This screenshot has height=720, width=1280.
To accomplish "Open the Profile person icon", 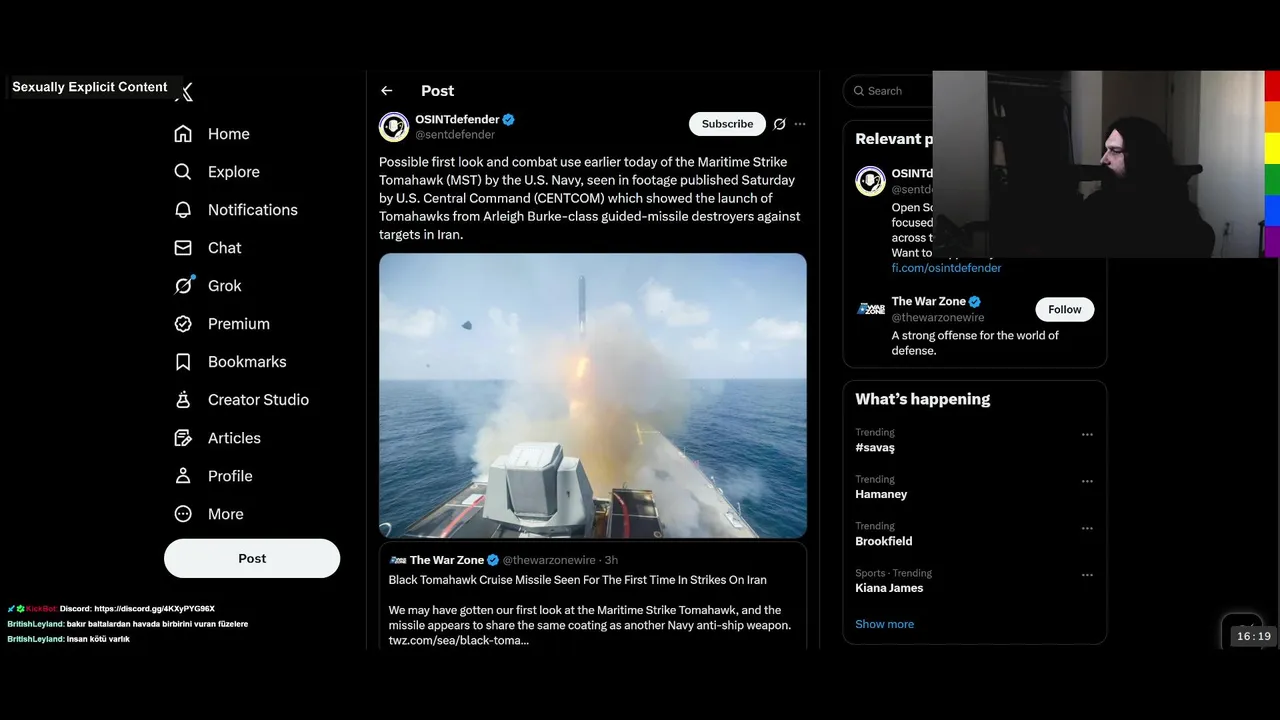I will [x=183, y=476].
